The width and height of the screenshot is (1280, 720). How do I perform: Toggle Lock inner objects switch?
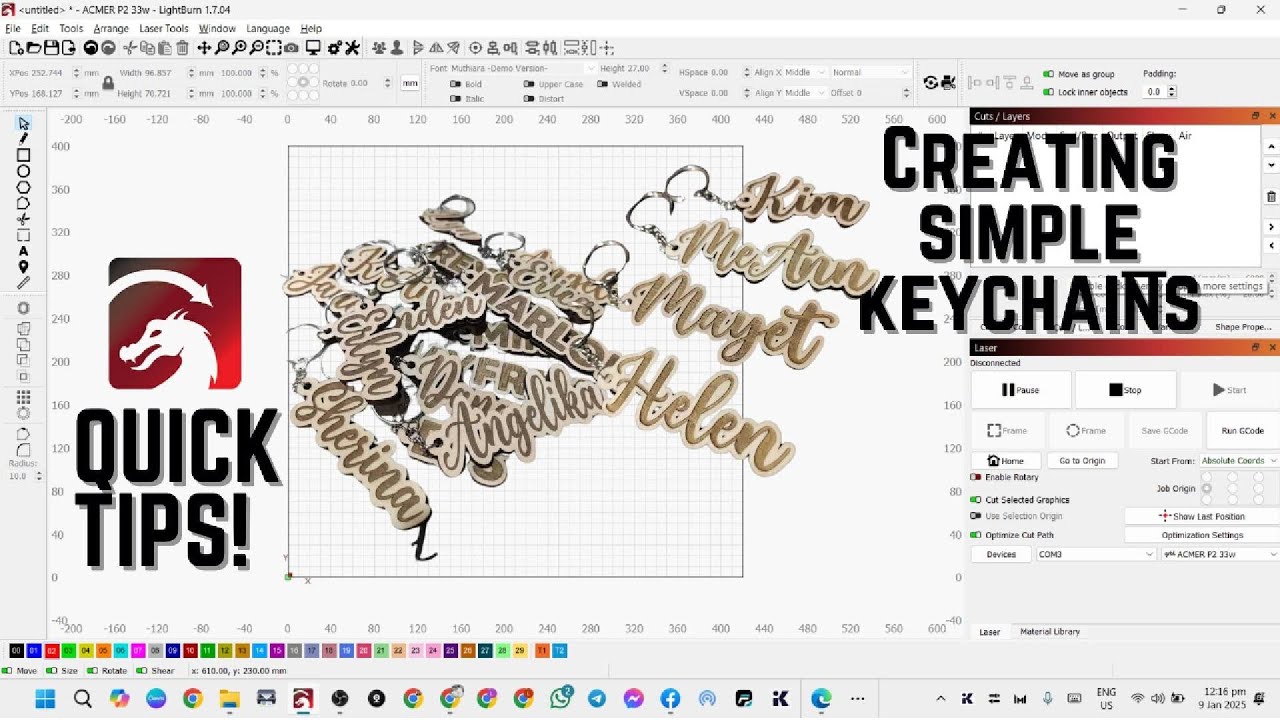tap(1048, 92)
